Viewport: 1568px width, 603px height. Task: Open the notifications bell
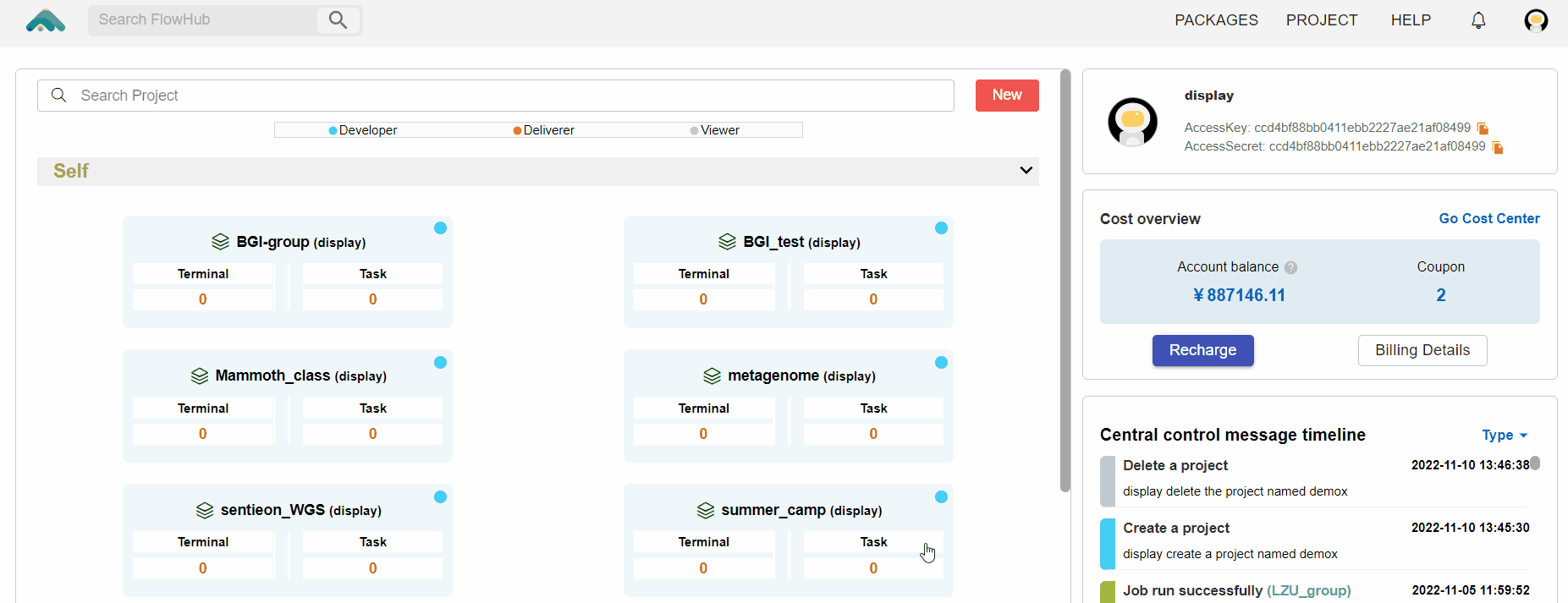pos(1478,20)
